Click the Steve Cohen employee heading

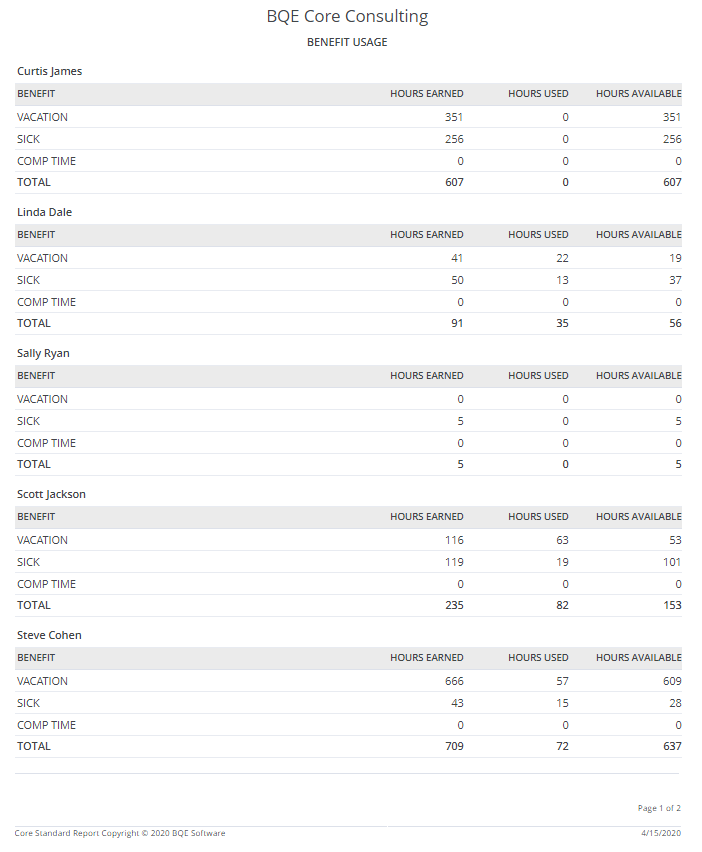[x=49, y=635]
